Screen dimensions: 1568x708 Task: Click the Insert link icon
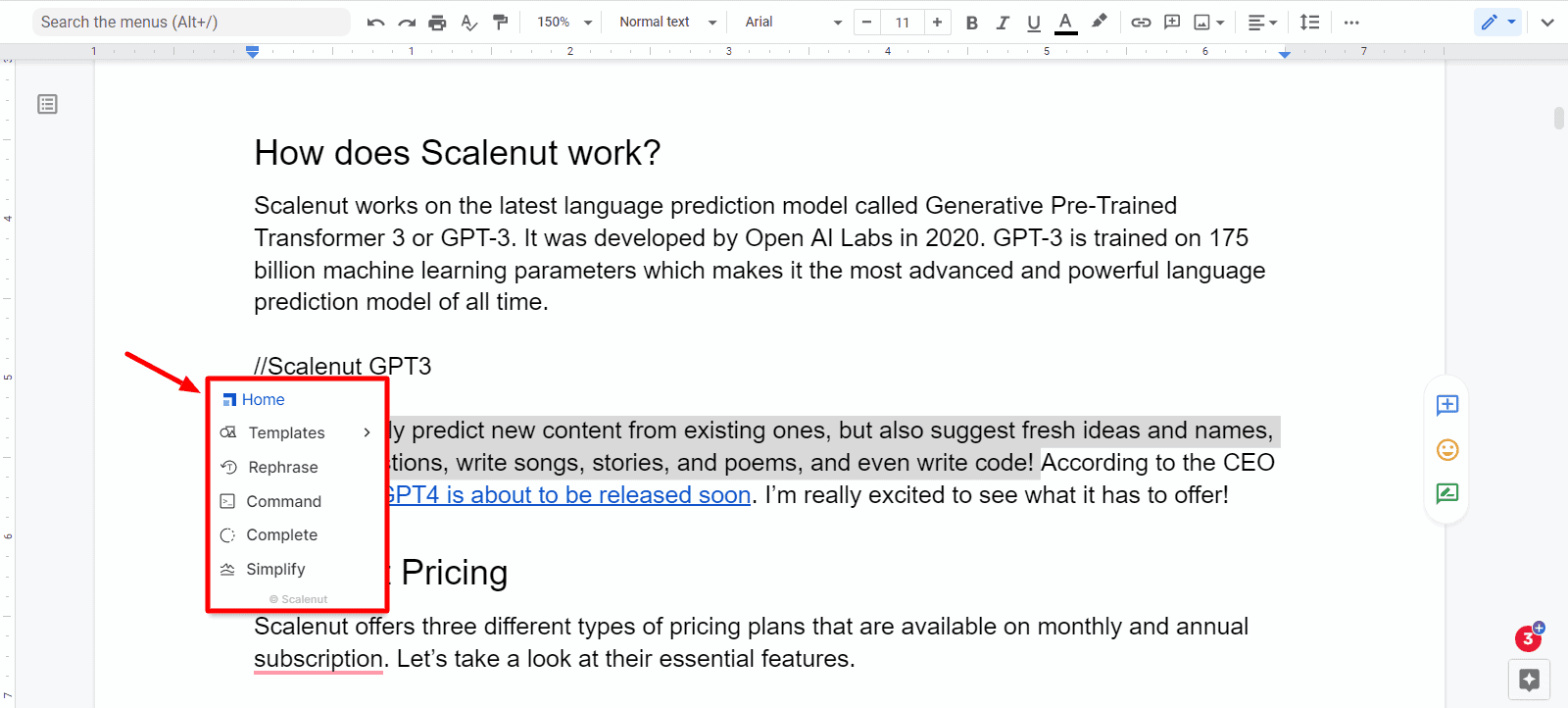[x=1141, y=23]
